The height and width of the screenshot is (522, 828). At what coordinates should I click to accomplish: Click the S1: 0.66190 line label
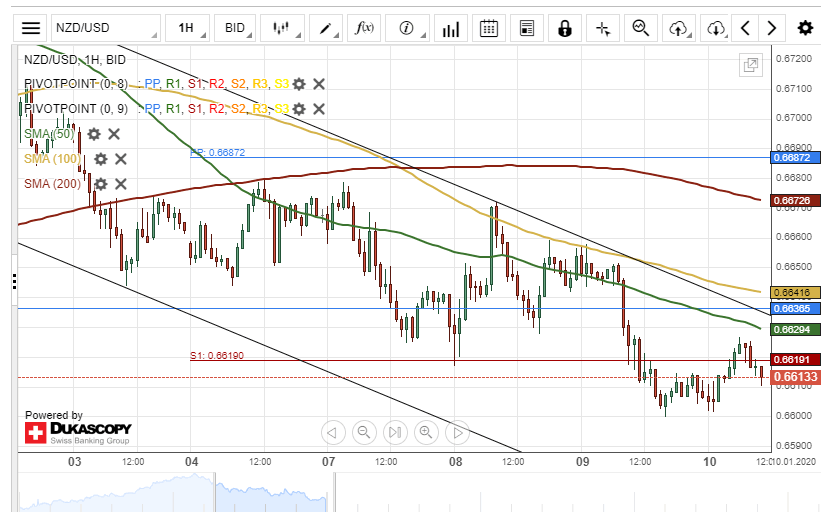click(x=217, y=356)
